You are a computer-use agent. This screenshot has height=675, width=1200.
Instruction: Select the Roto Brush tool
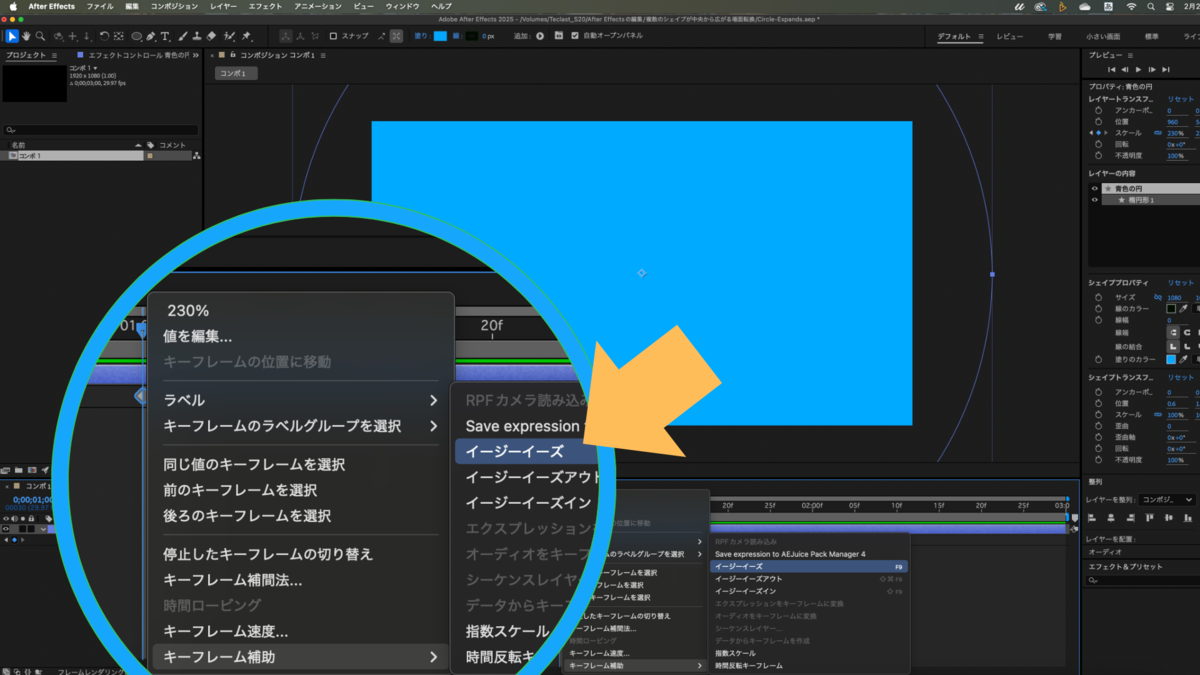230,36
